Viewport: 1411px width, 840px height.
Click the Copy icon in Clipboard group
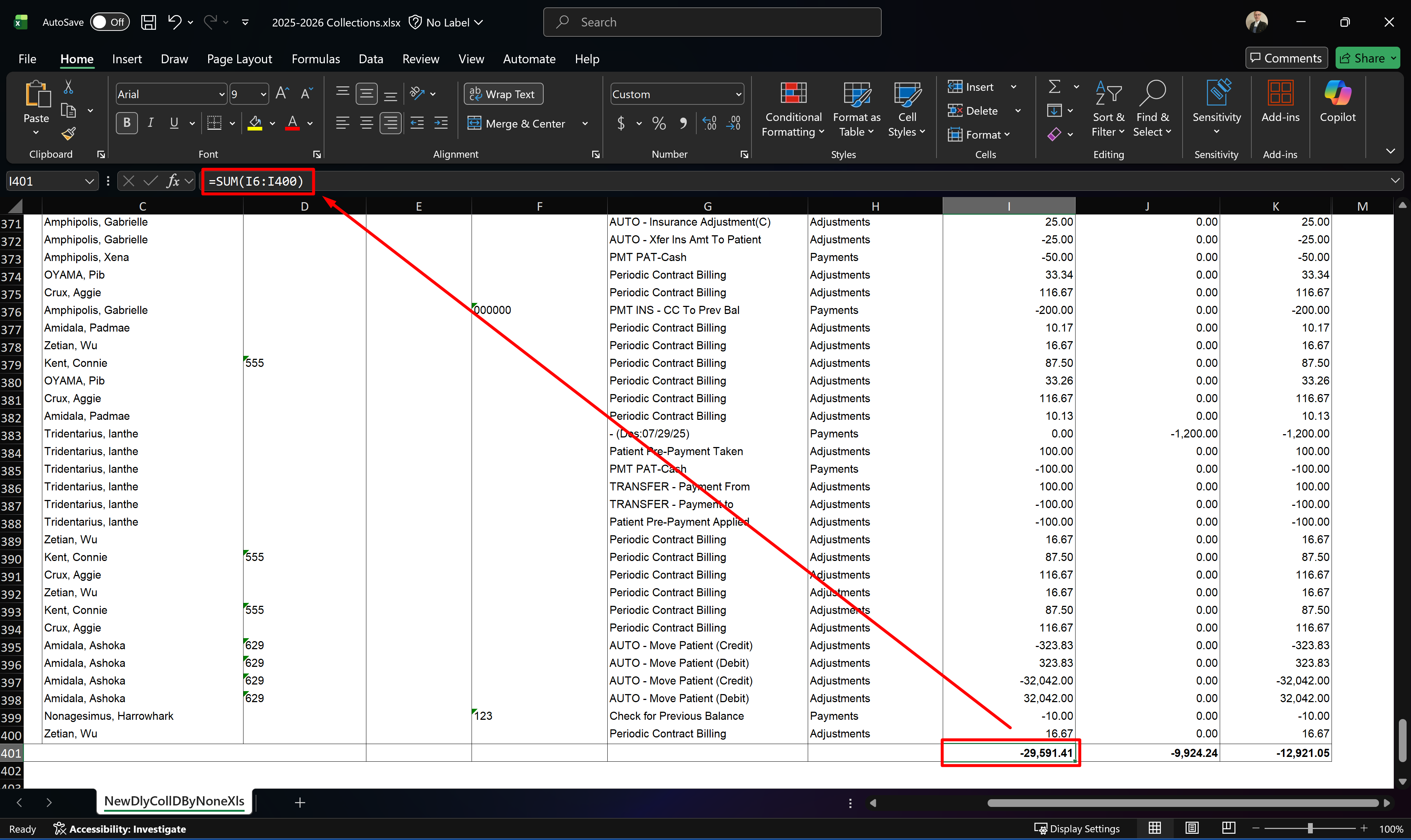pos(68,110)
